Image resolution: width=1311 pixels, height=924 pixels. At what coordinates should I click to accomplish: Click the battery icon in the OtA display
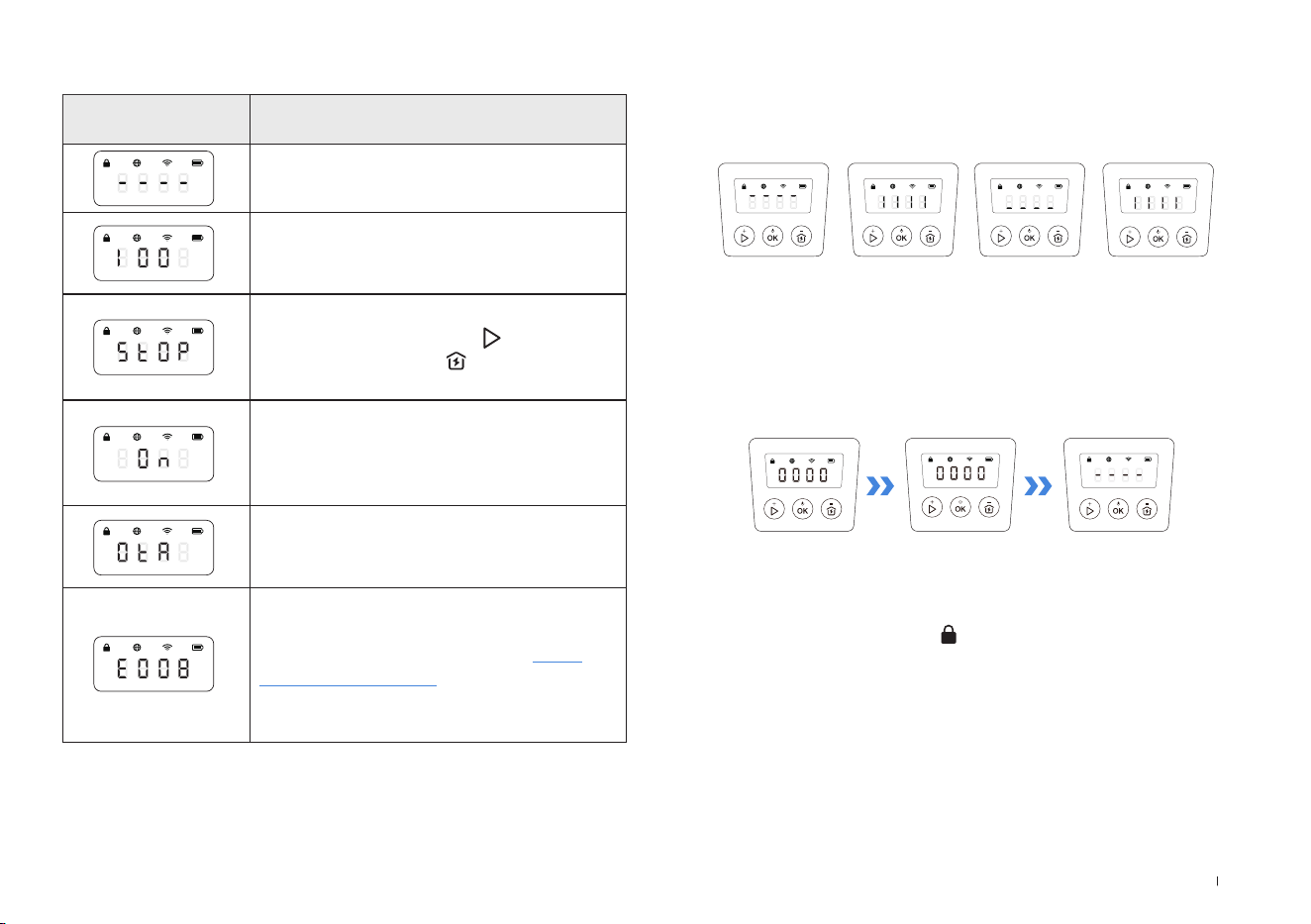click(197, 531)
